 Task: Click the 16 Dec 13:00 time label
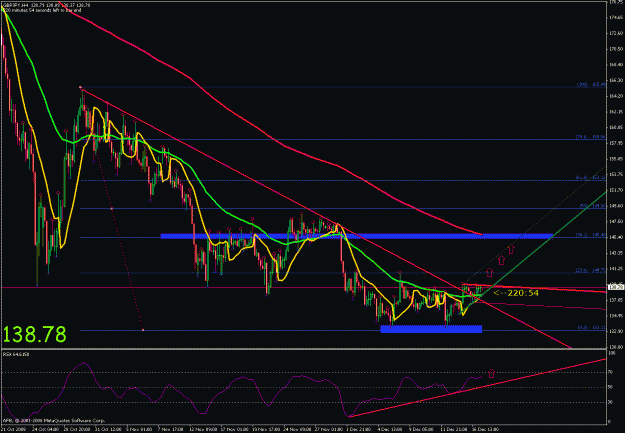(485, 429)
